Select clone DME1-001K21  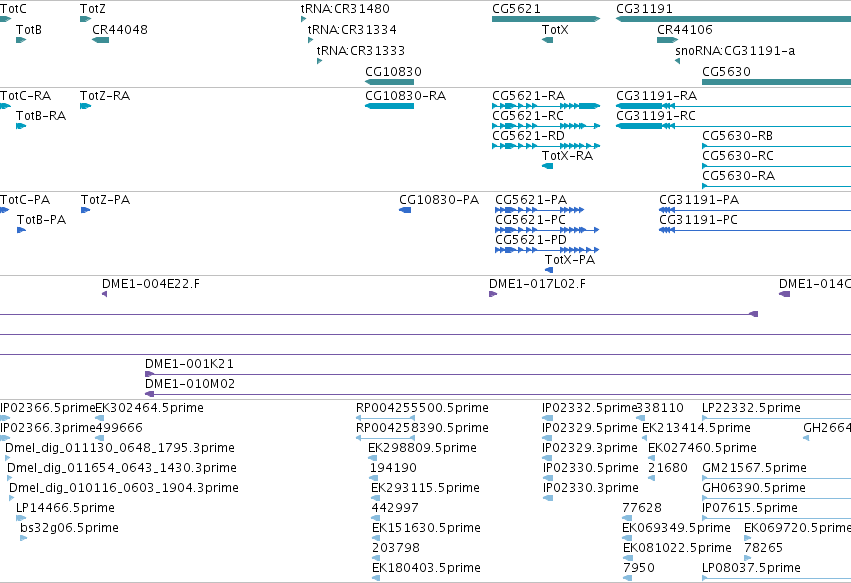pyautogui.click(x=189, y=364)
